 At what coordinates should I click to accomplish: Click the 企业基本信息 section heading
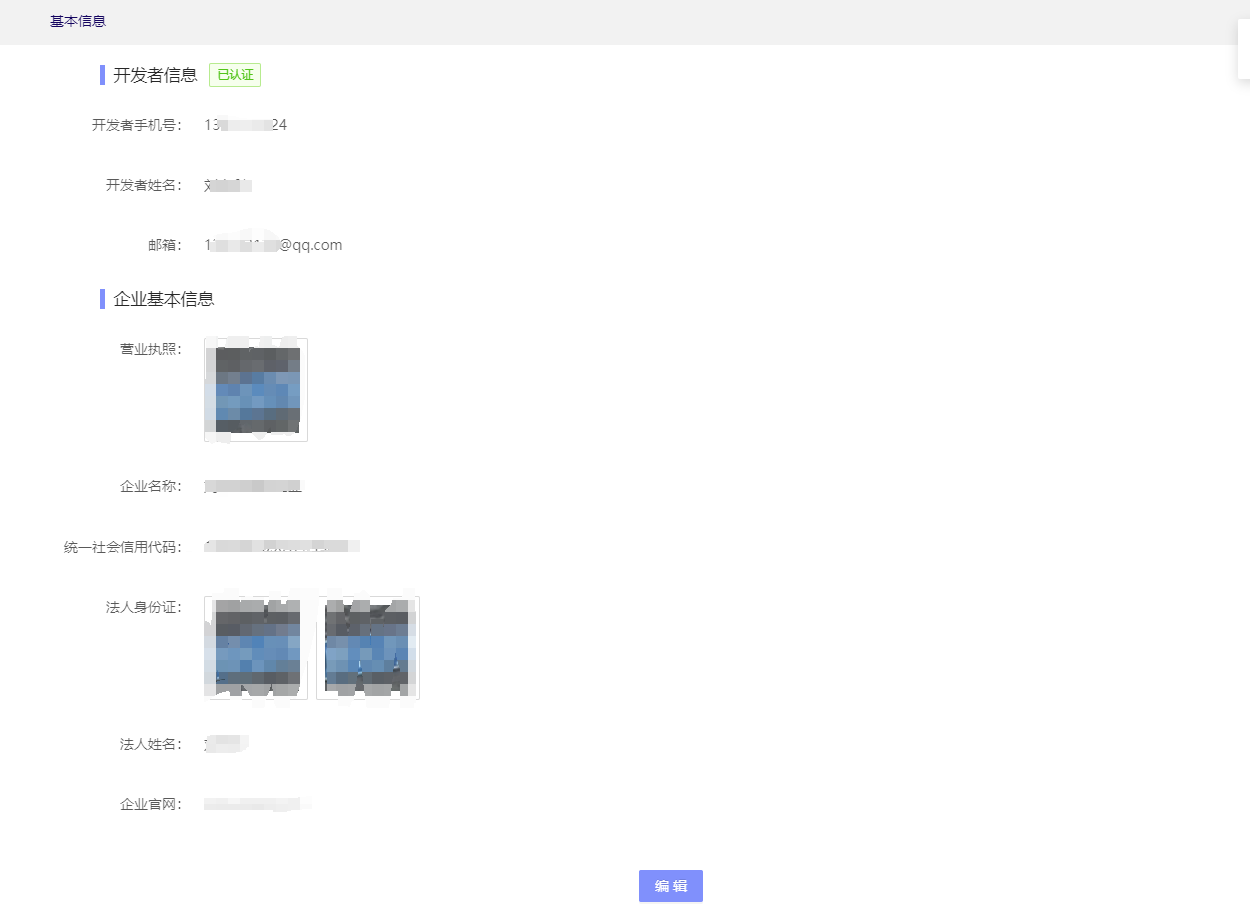pos(164,299)
